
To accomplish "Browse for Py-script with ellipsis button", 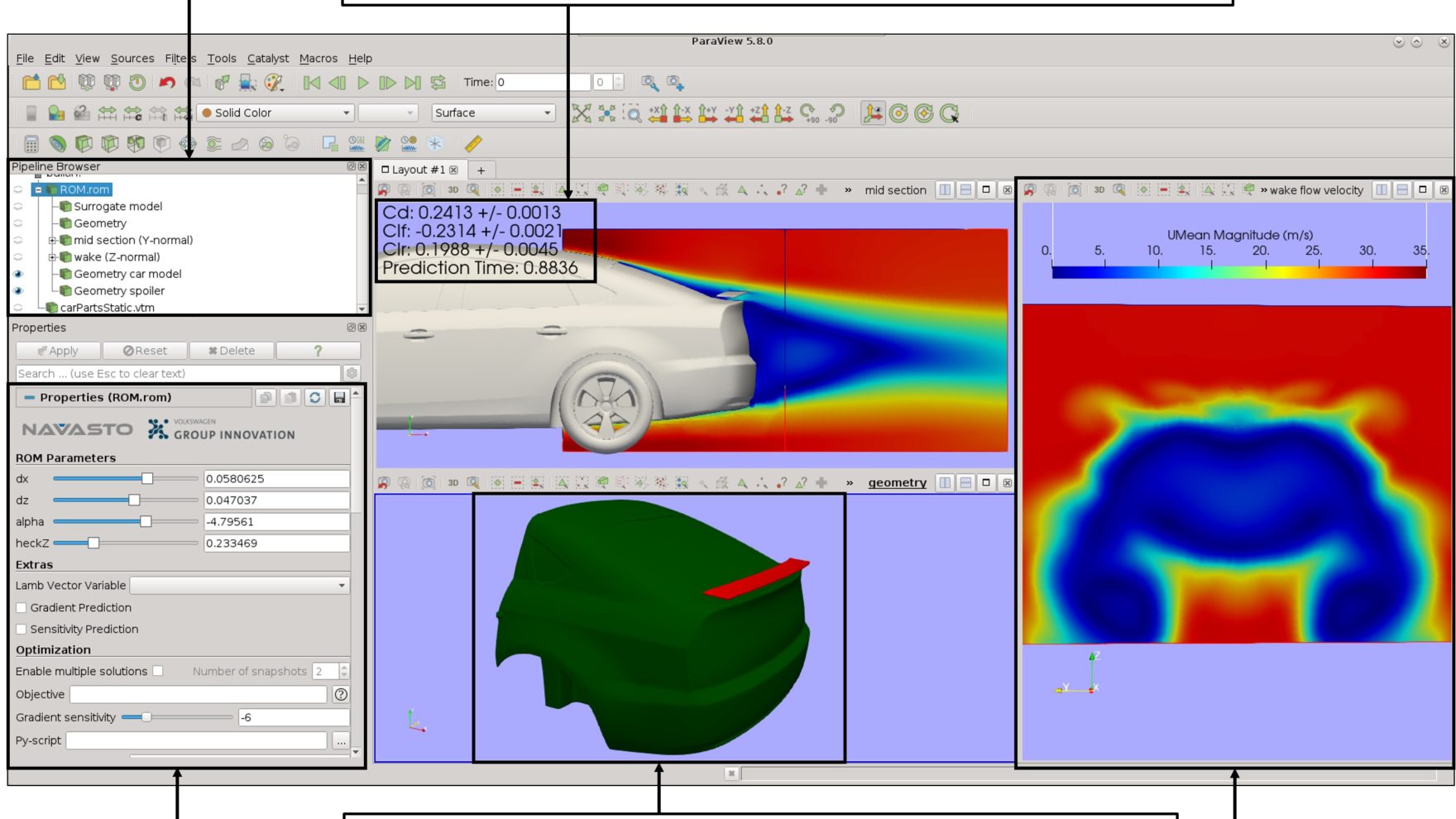I will [x=340, y=740].
